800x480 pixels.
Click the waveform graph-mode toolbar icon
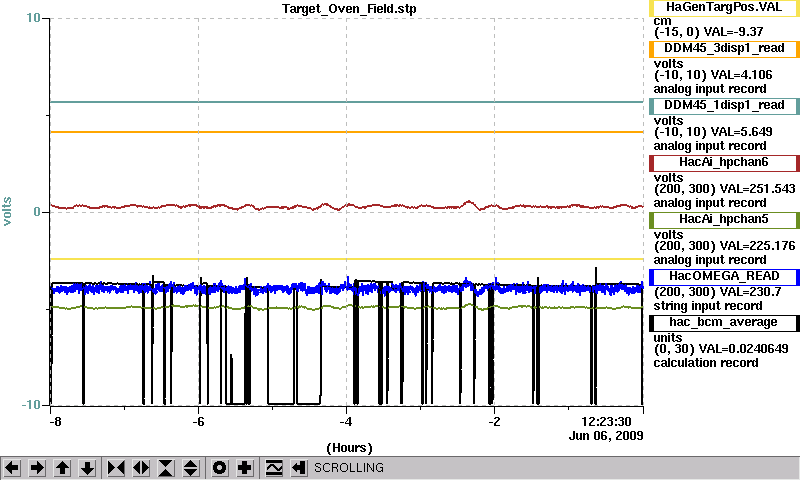coord(274,468)
